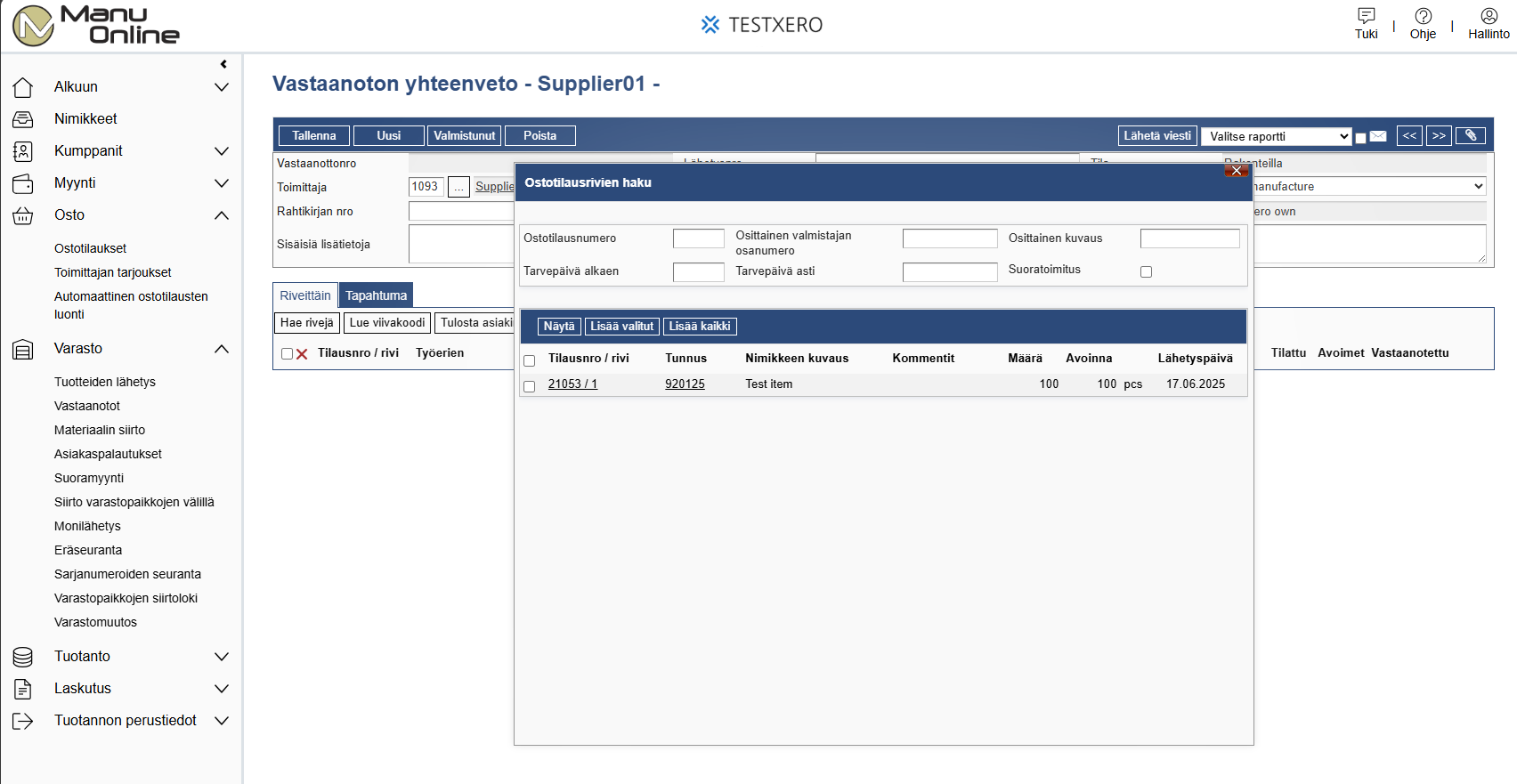Switch to the Riveittäin tab
The image size is (1517, 784).
(305, 295)
